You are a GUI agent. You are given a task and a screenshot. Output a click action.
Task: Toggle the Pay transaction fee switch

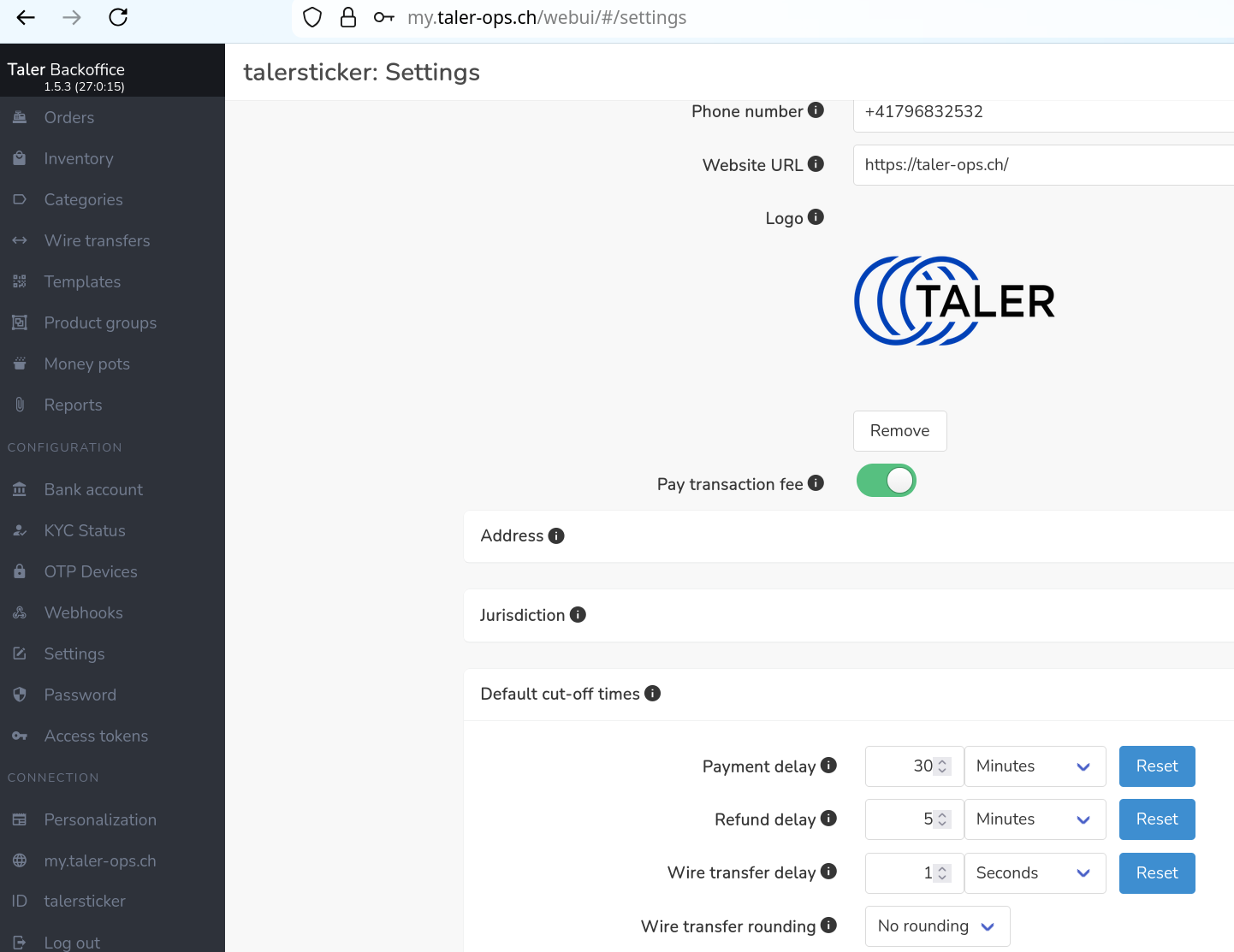(886, 481)
